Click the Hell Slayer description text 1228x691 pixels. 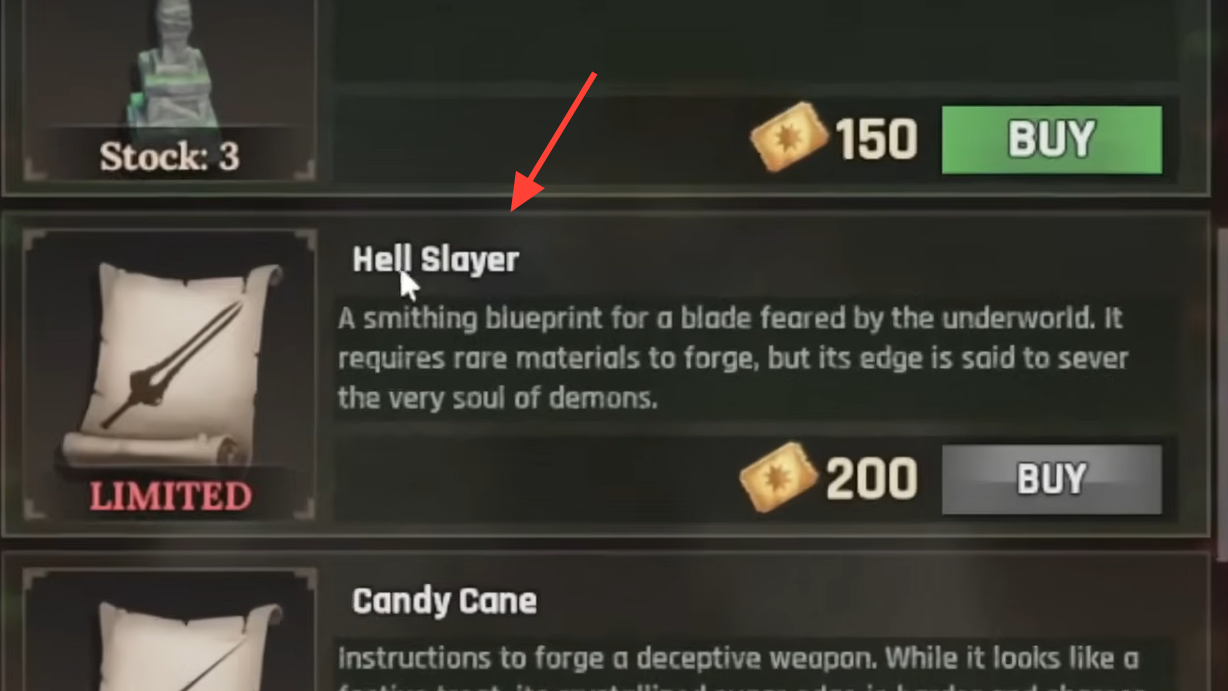[x=732, y=359]
